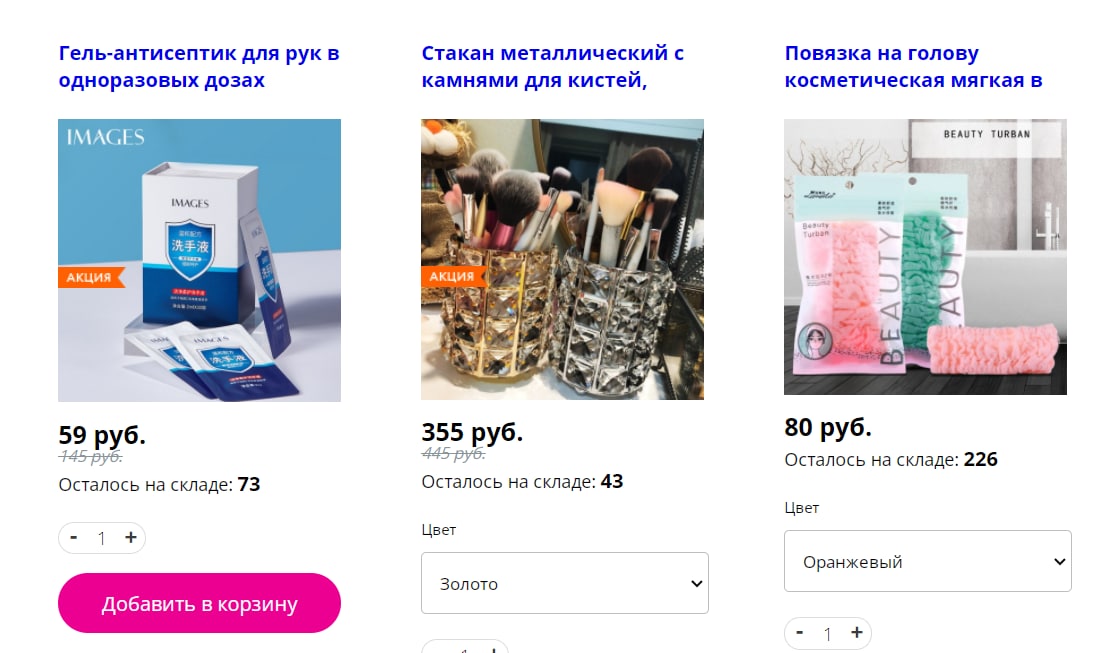Open the Стакан металлический с камнями title link
The height and width of the screenshot is (653, 1116).
552,66
